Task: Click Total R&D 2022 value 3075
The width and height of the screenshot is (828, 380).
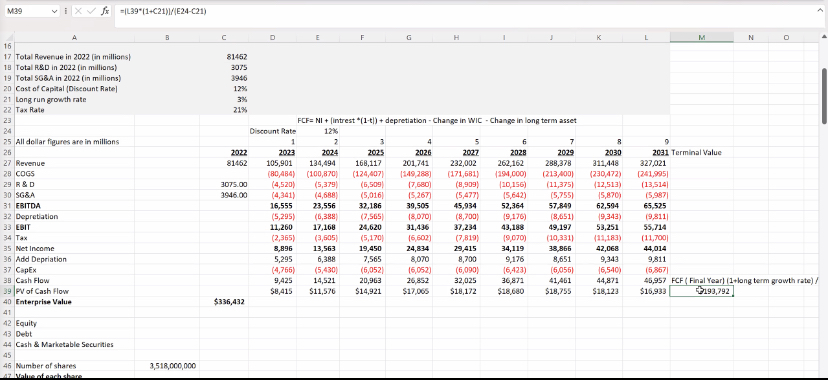Action: click(x=224, y=68)
